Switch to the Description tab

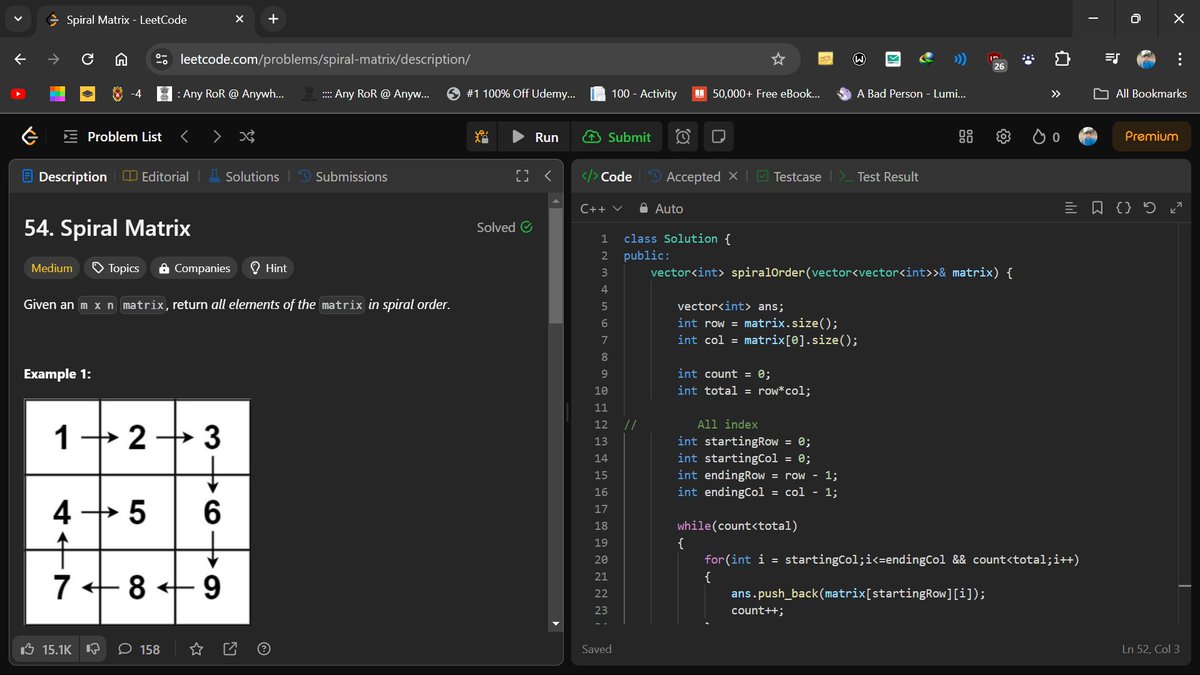click(x=64, y=176)
